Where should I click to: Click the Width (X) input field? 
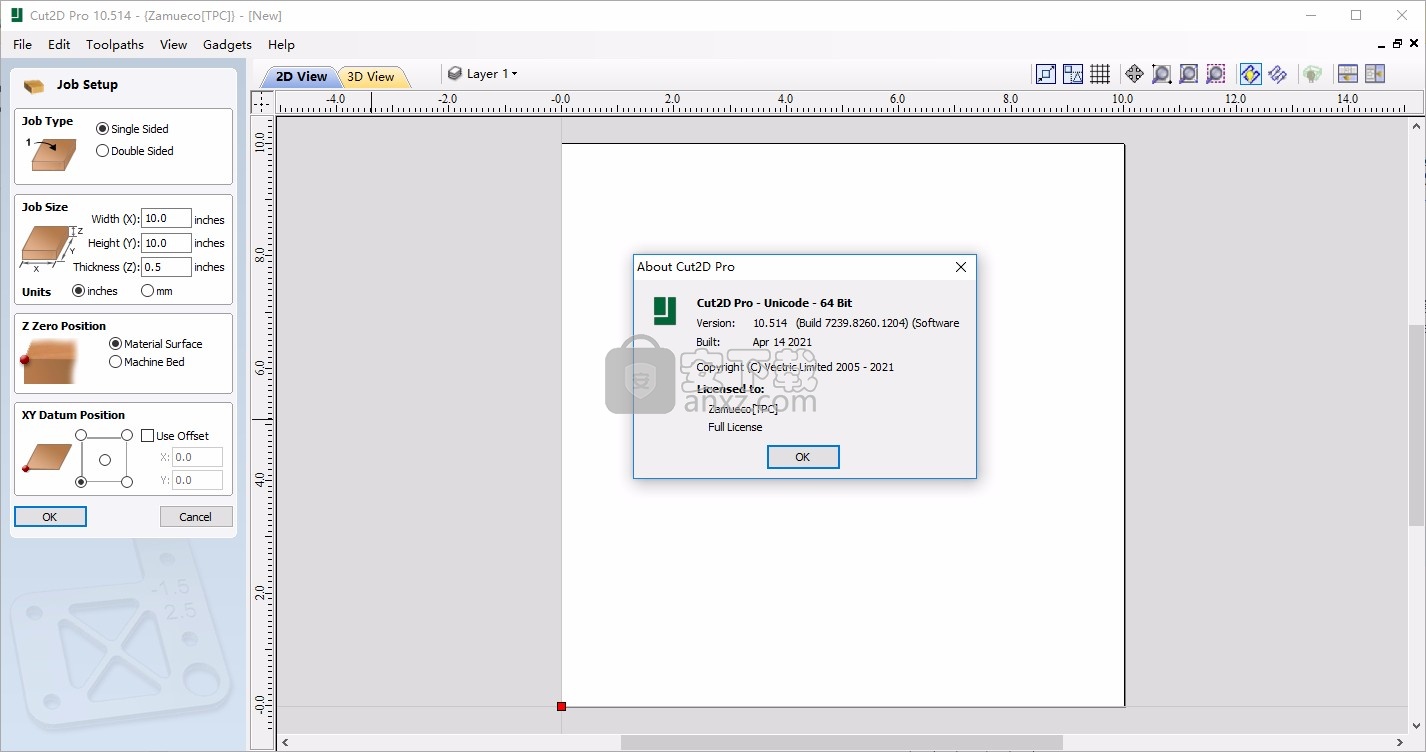(x=166, y=219)
